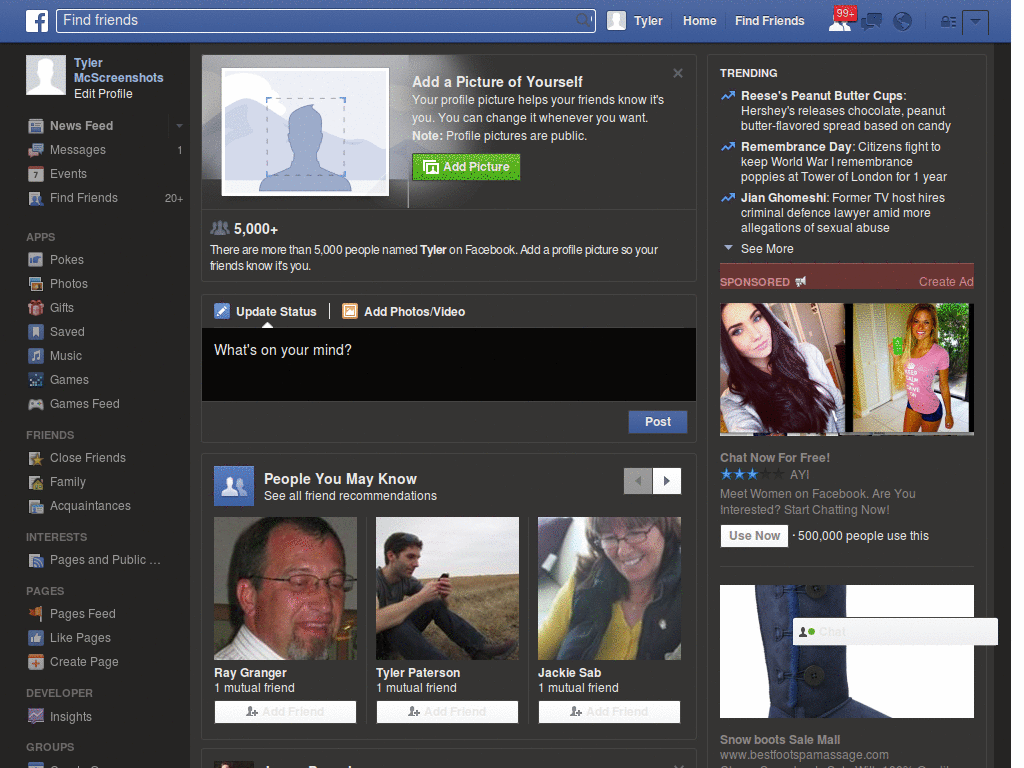Screen dimensions: 1024x768
Task: Go to Home in top bar
Action: tap(699, 21)
